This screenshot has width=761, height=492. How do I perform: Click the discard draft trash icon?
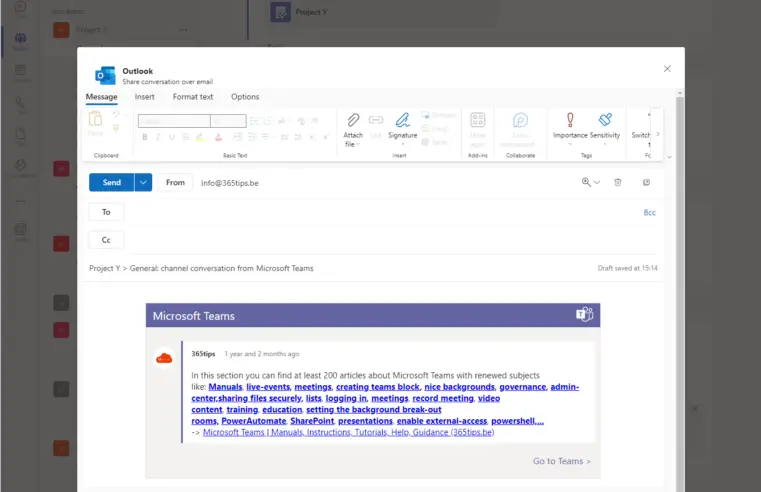coord(617,182)
